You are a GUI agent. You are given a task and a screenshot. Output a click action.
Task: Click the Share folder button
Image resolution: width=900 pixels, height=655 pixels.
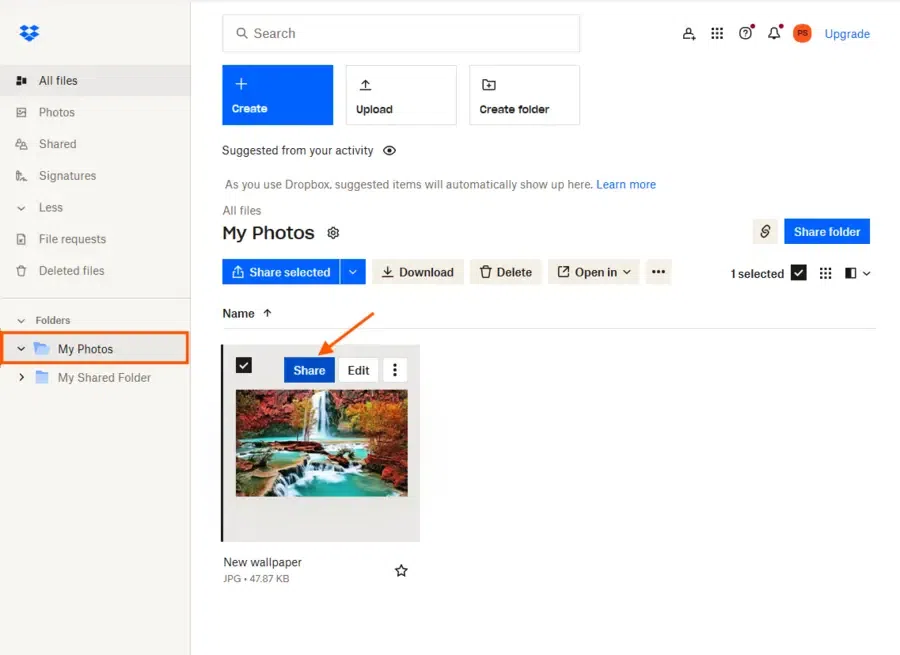tap(827, 232)
